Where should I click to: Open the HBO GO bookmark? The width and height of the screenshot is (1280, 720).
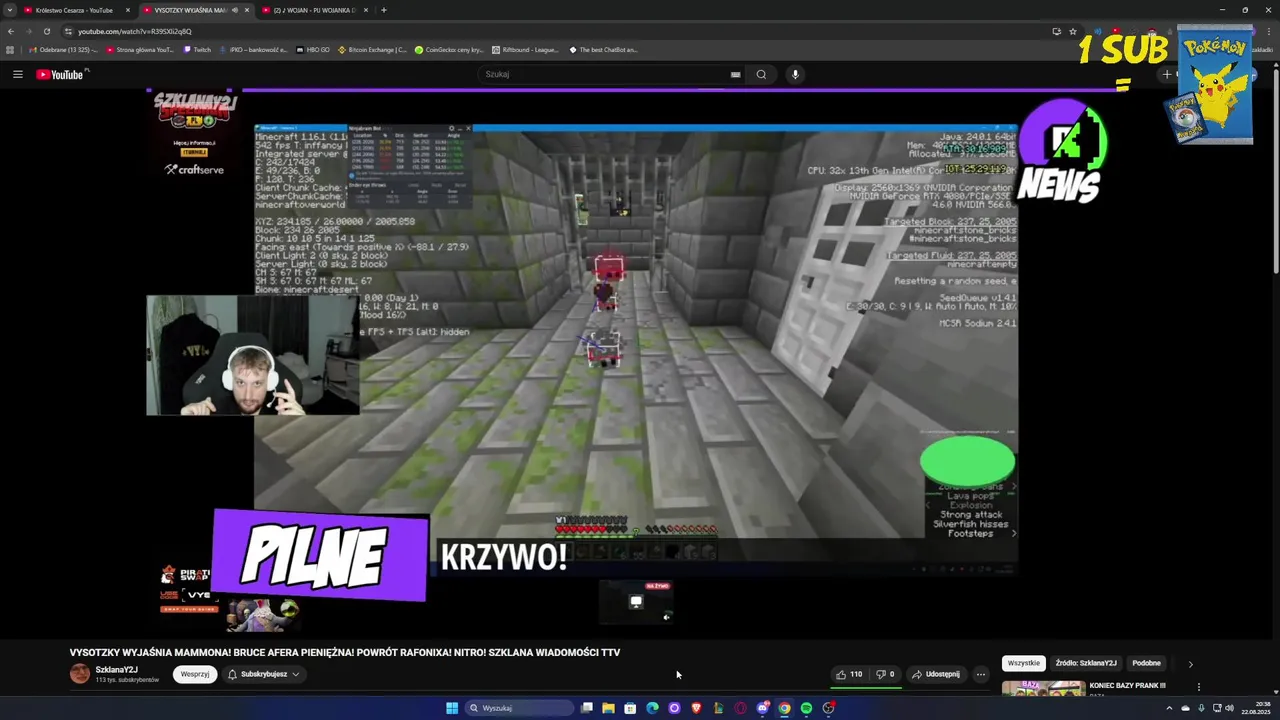pyautogui.click(x=313, y=49)
